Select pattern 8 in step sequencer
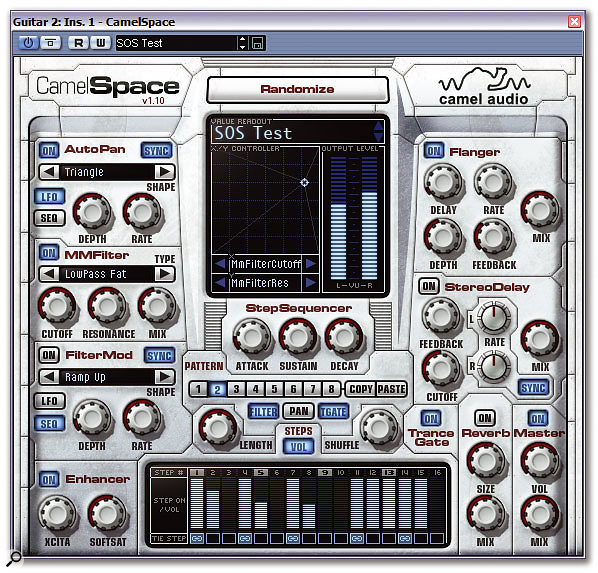The width and height of the screenshot is (598, 573). [331, 389]
